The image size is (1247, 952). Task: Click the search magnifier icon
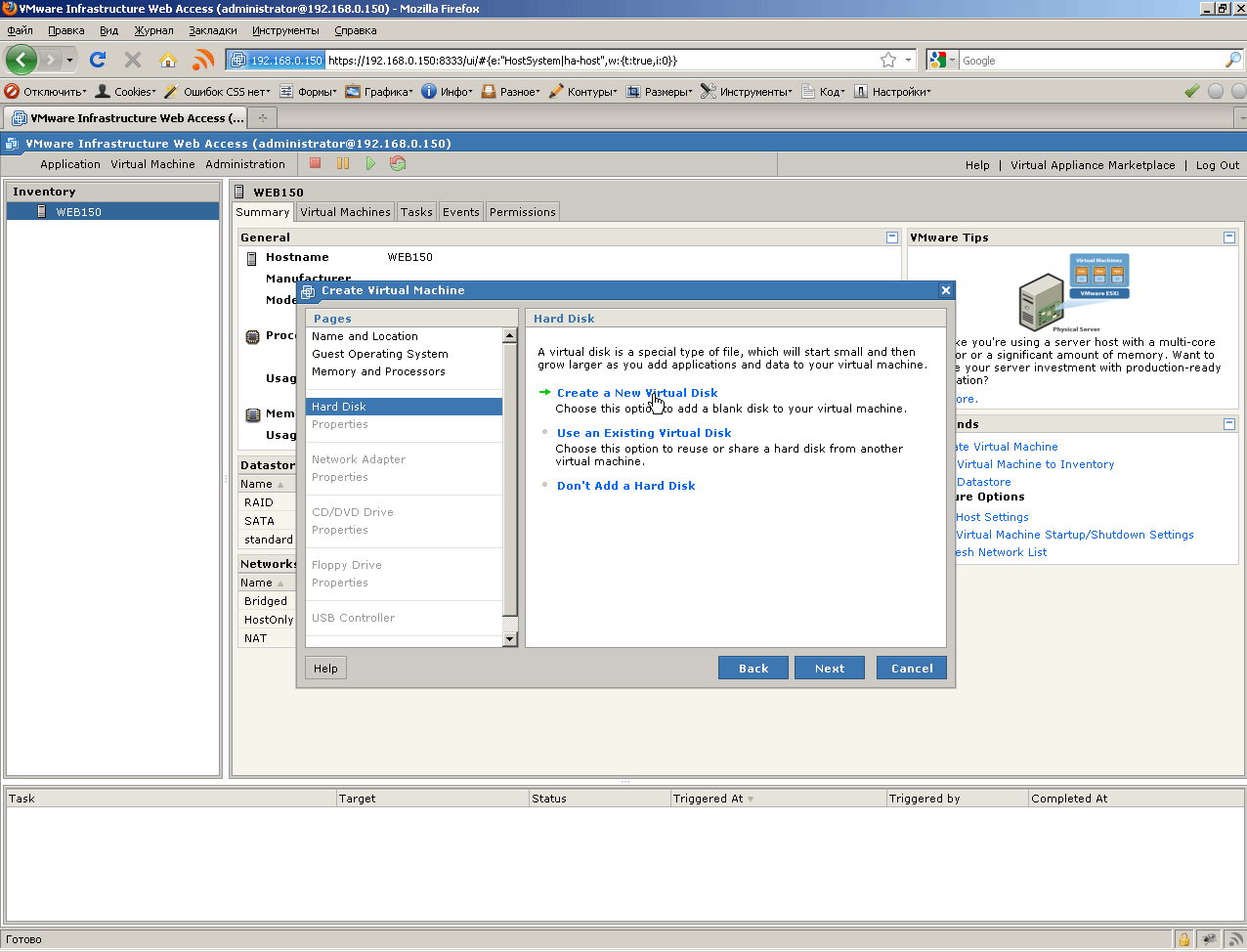(1232, 60)
